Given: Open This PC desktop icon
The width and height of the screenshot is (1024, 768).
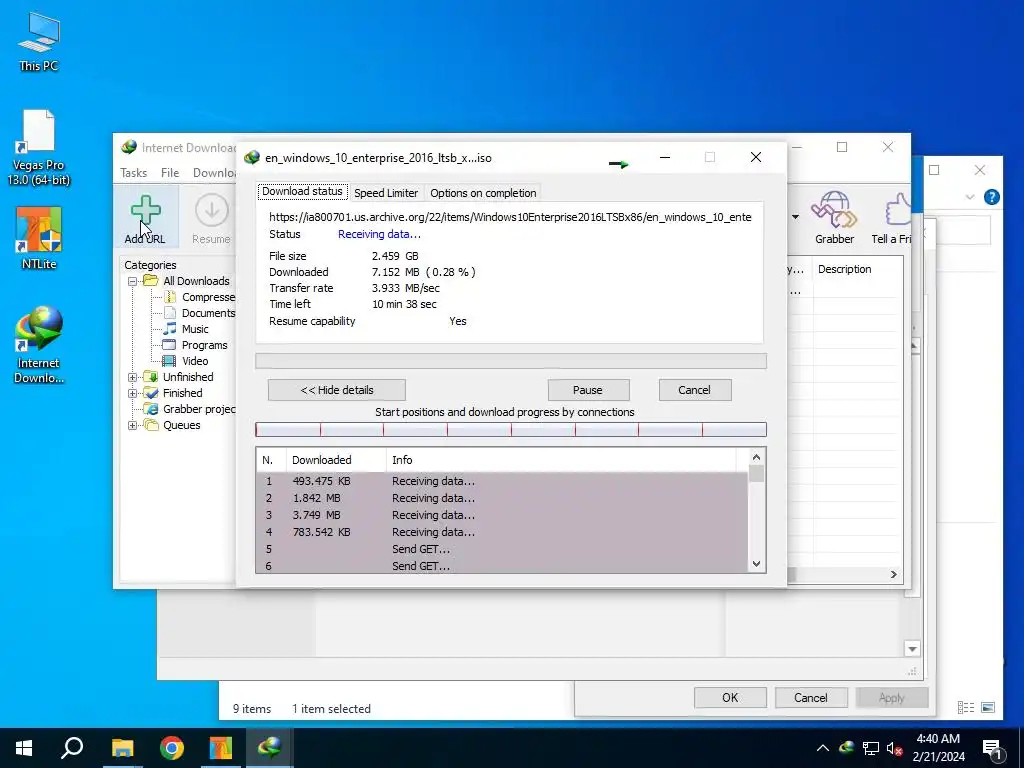Looking at the screenshot, I should click(x=39, y=42).
